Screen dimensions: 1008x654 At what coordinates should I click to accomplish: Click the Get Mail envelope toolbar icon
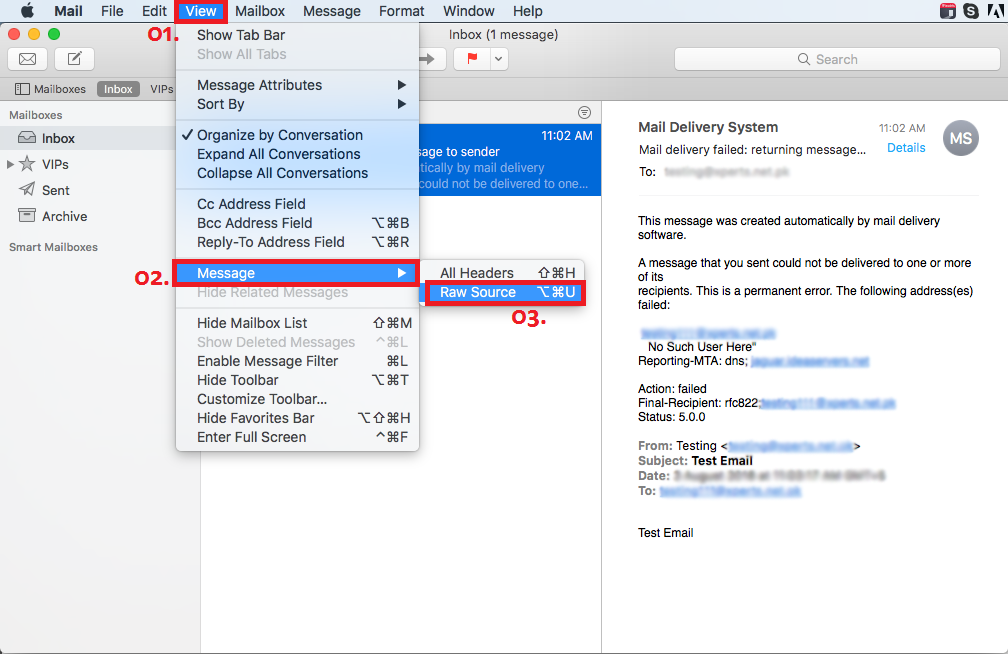point(28,59)
